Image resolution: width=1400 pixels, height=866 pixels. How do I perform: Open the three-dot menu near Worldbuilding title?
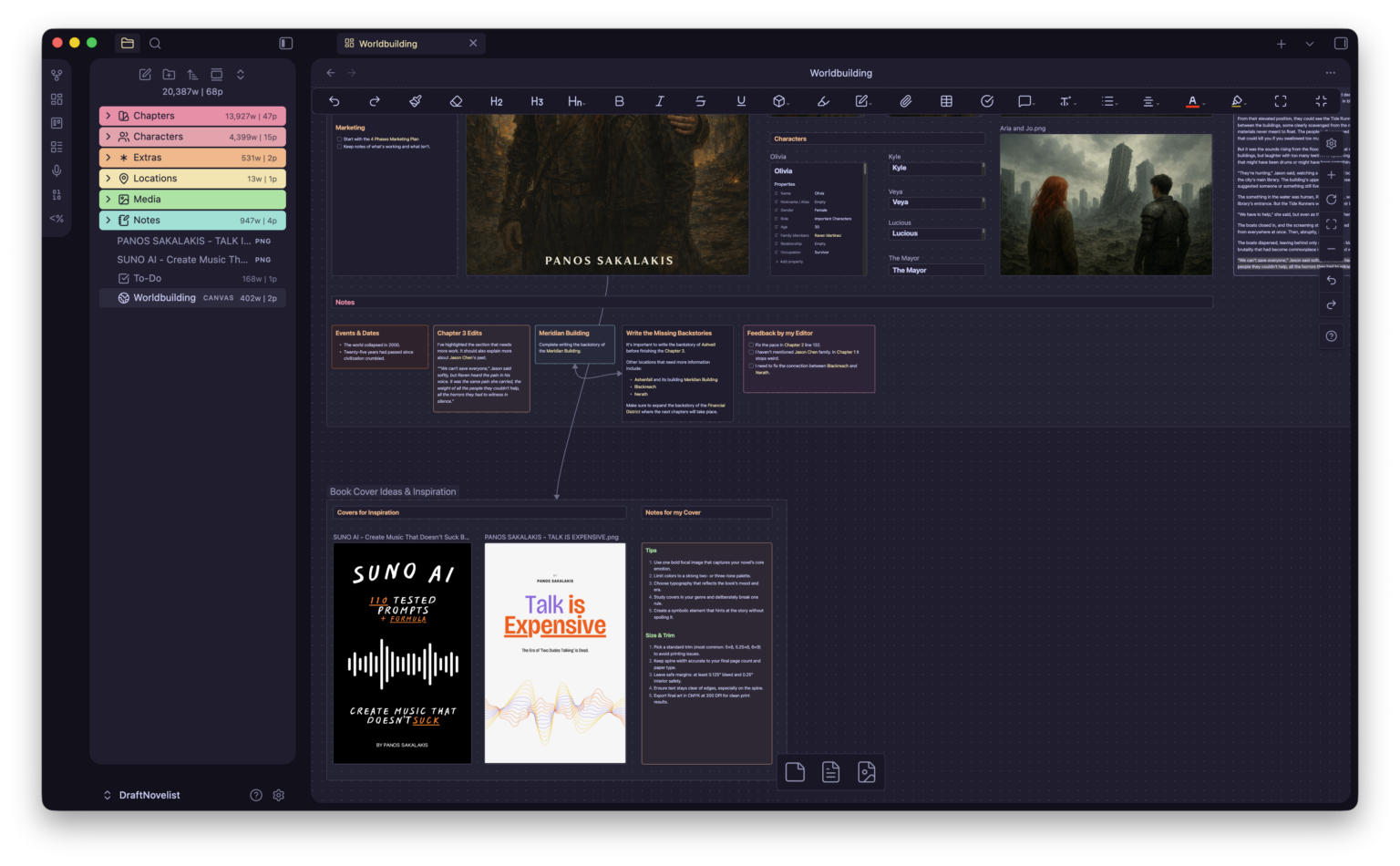click(x=1330, y=72)
